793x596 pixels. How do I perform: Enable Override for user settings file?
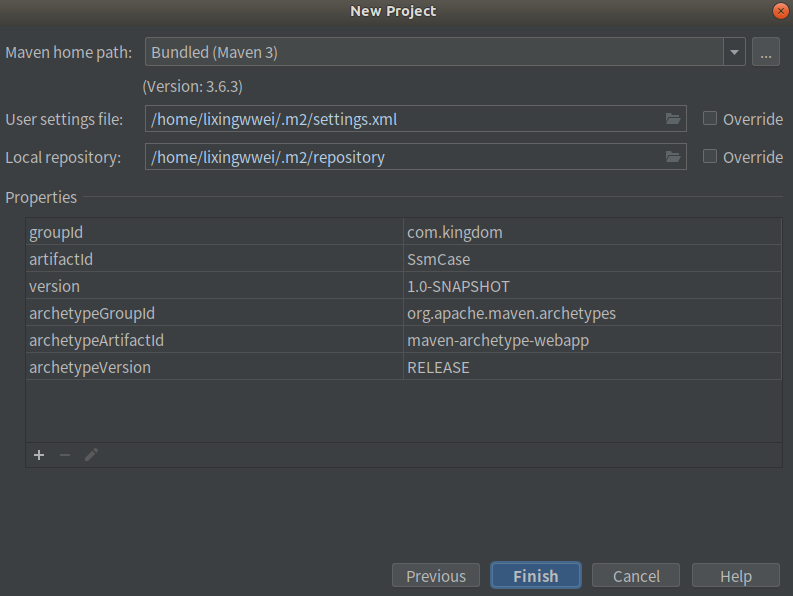tap(710, 118)
